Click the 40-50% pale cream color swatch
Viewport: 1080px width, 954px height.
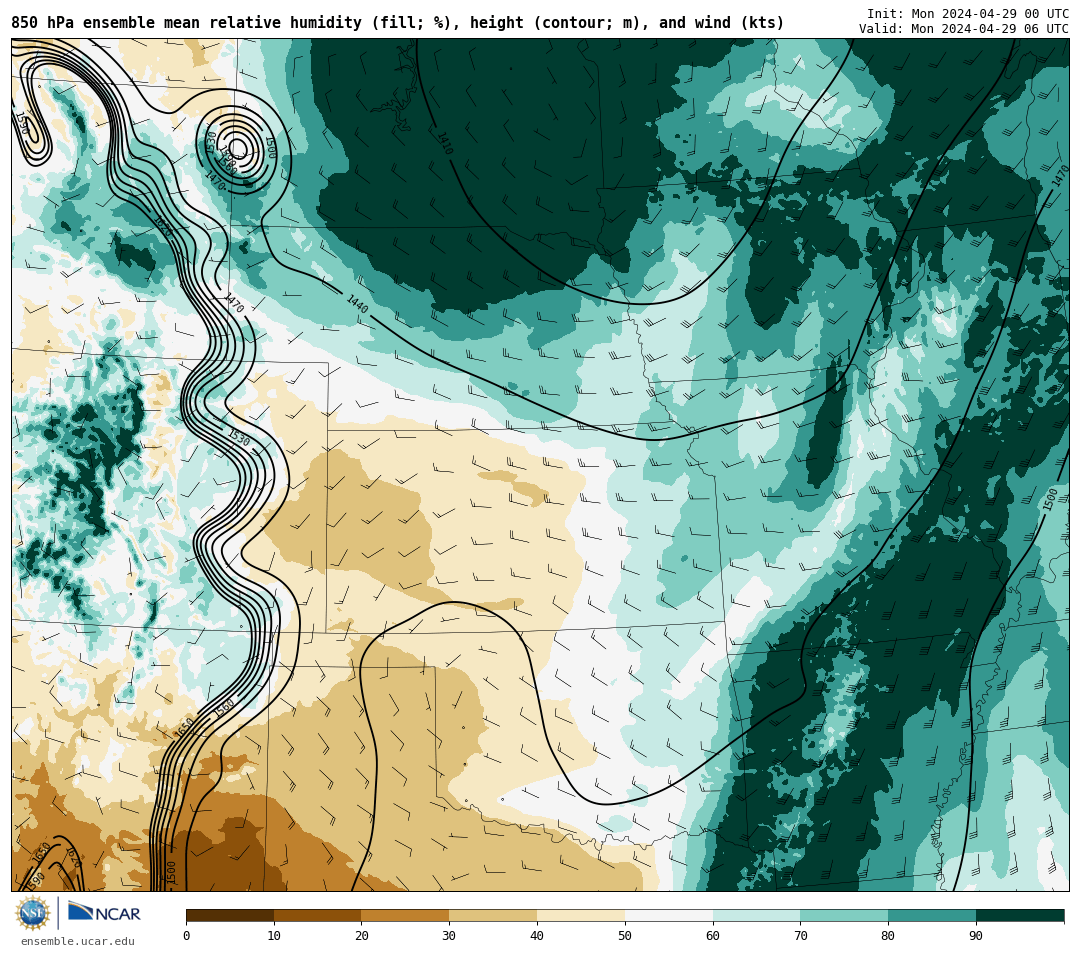pos(581,915)
